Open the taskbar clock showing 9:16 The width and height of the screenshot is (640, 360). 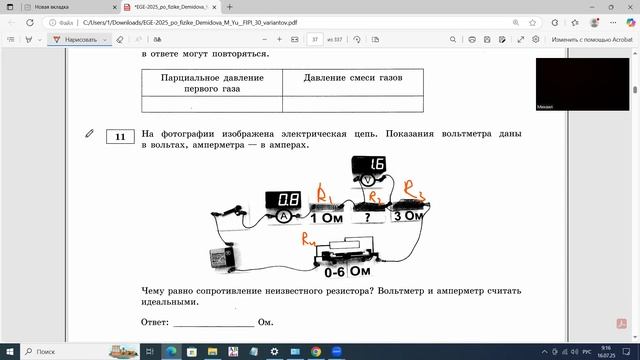[606, 351]
